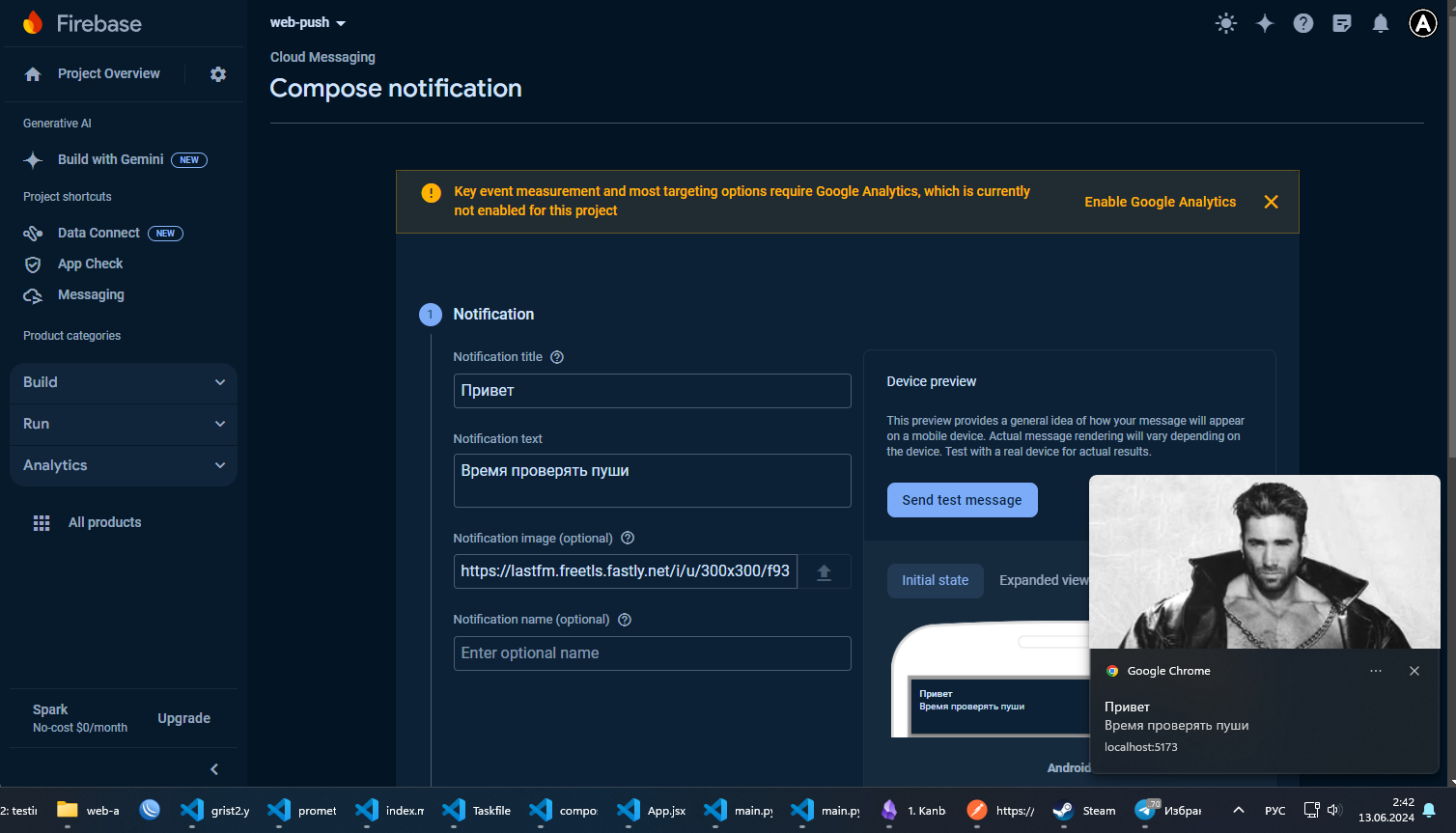Switch preview to Expanded view tab
1456x833 pixels.
coord(1044,580)
